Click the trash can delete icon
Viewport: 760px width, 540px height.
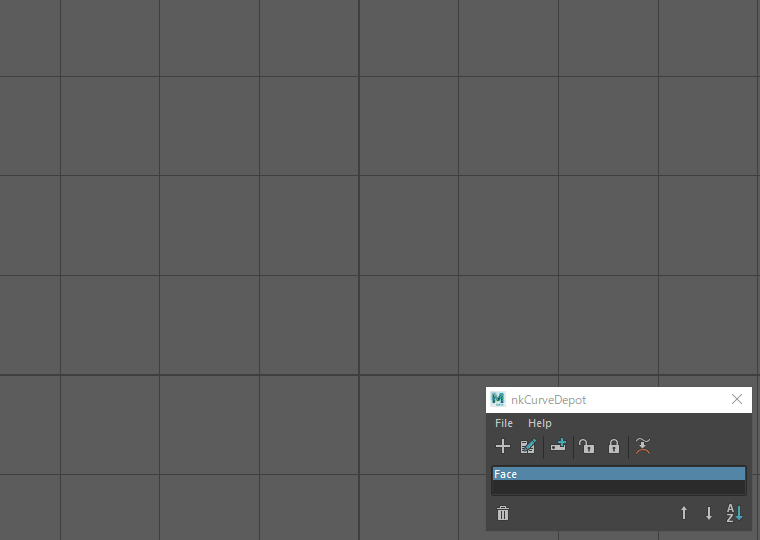(x=503, y=513)
